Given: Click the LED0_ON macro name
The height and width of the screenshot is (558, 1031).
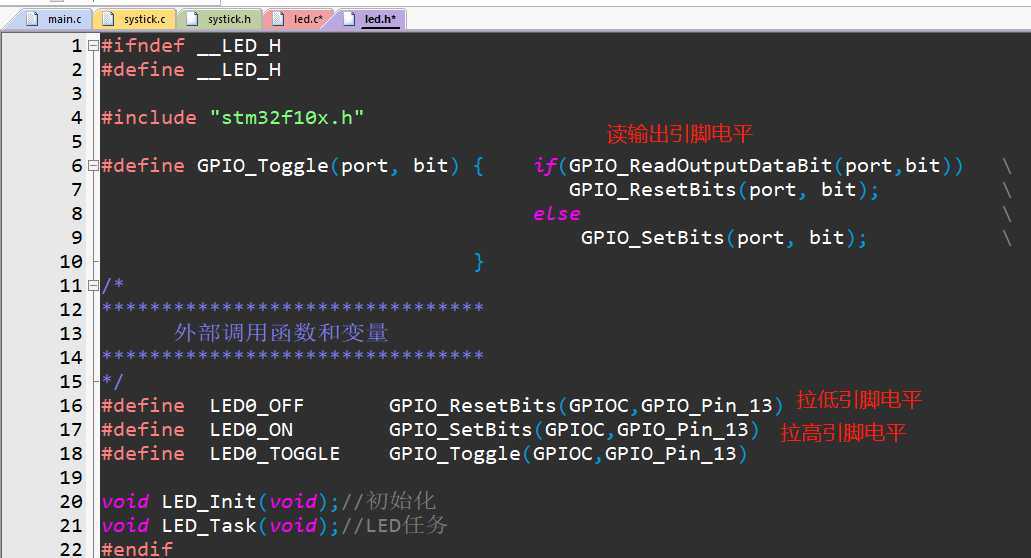Looking at the screenshot, I should 251,430.
